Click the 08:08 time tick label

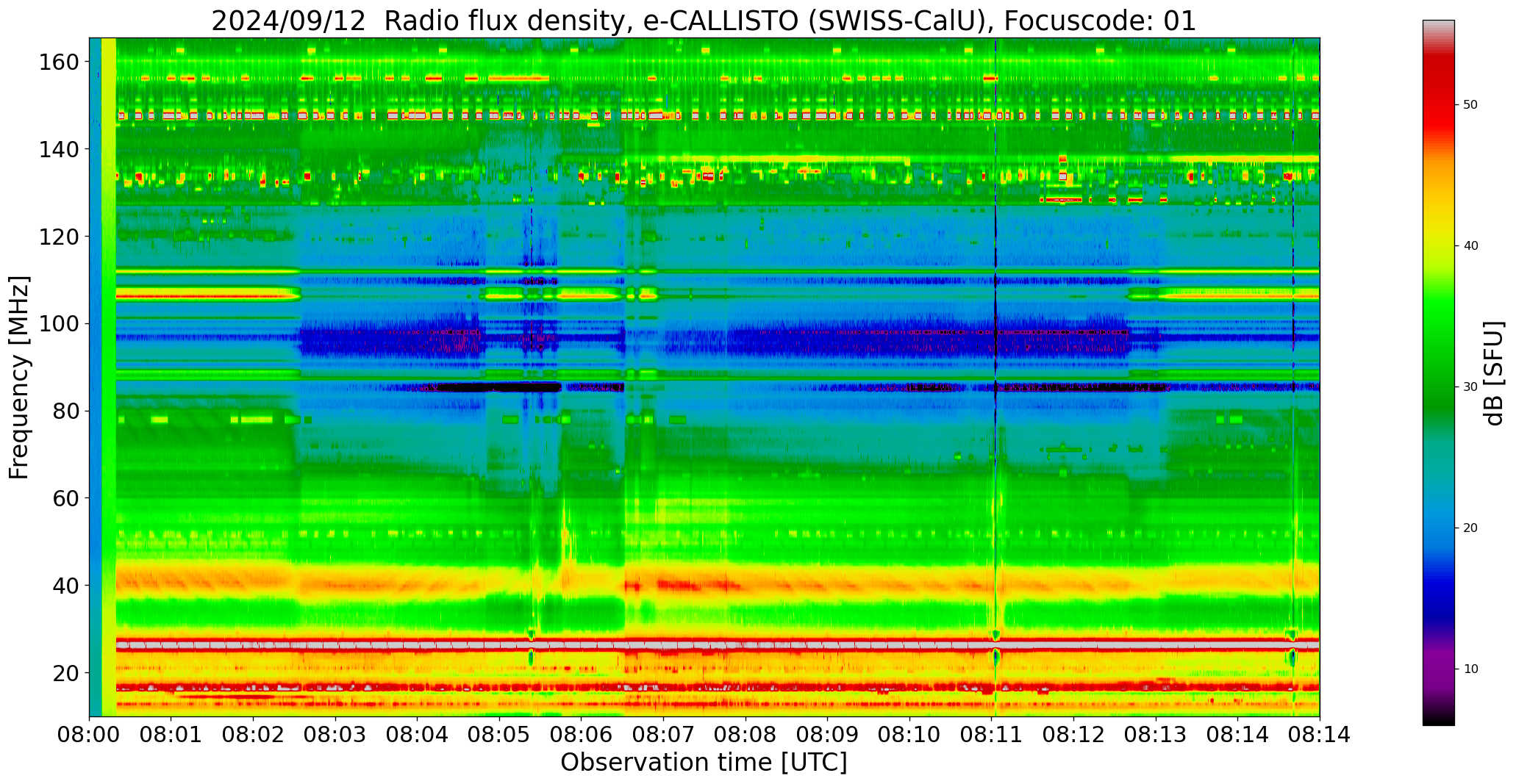pyautogui.click(x=746, y=735)
